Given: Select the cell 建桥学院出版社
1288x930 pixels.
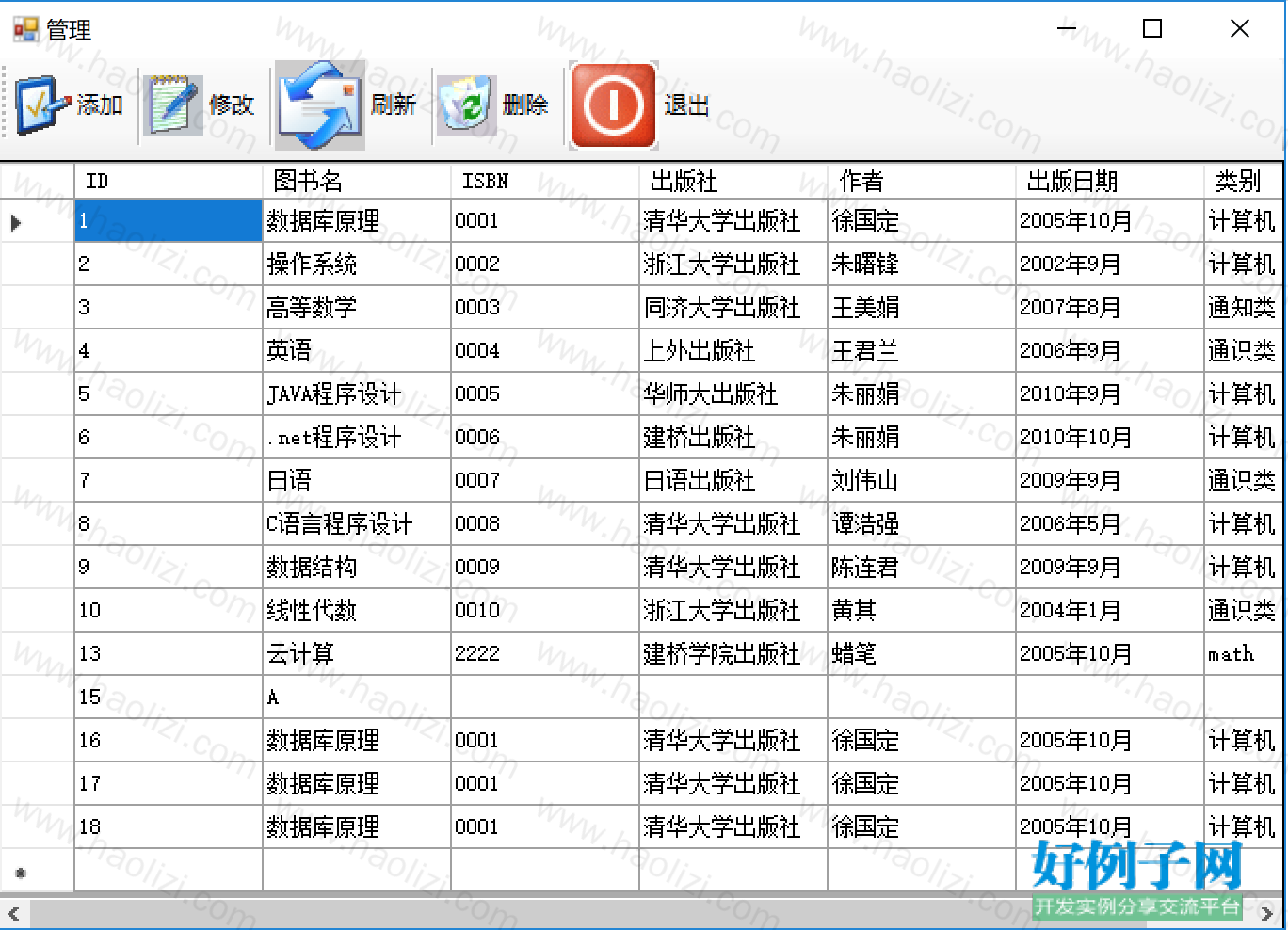Looking at the screenshot, I should (x=733, y=654).
